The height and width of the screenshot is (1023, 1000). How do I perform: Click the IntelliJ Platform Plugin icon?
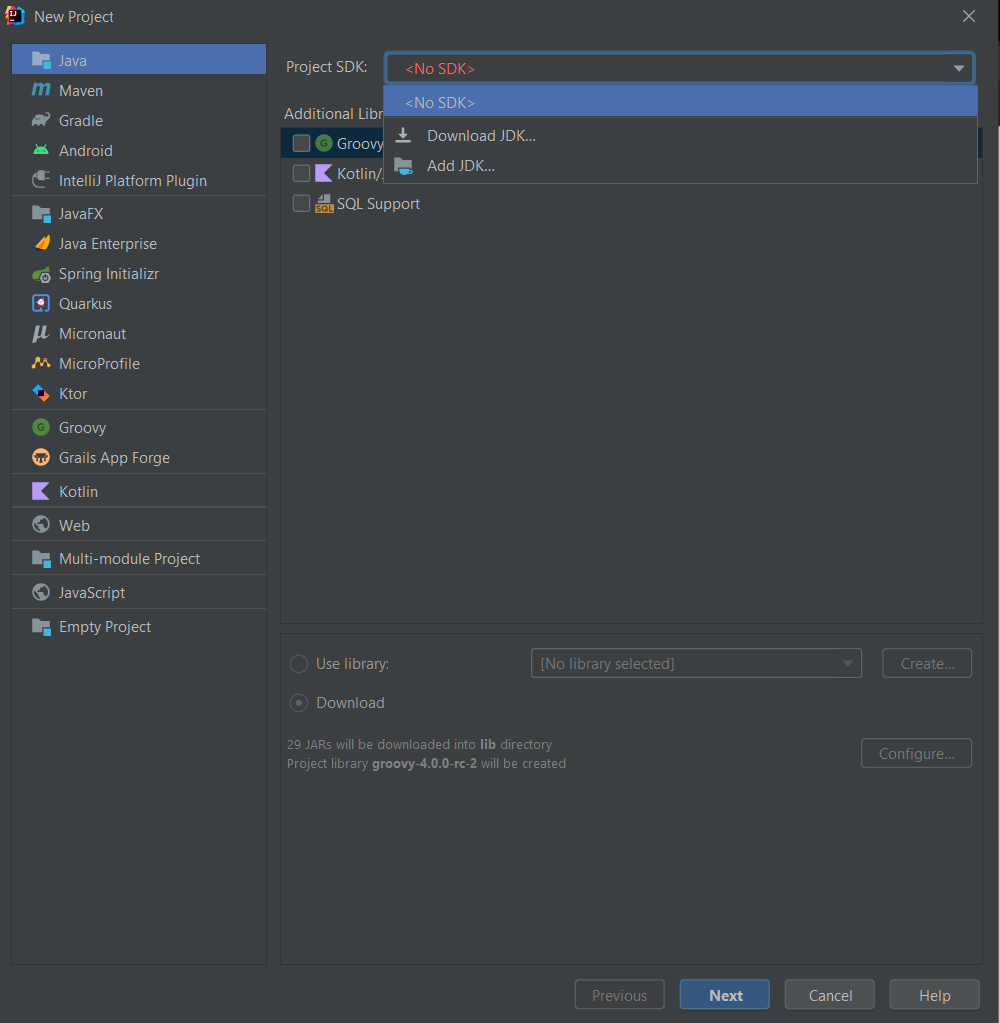point(41,179)
